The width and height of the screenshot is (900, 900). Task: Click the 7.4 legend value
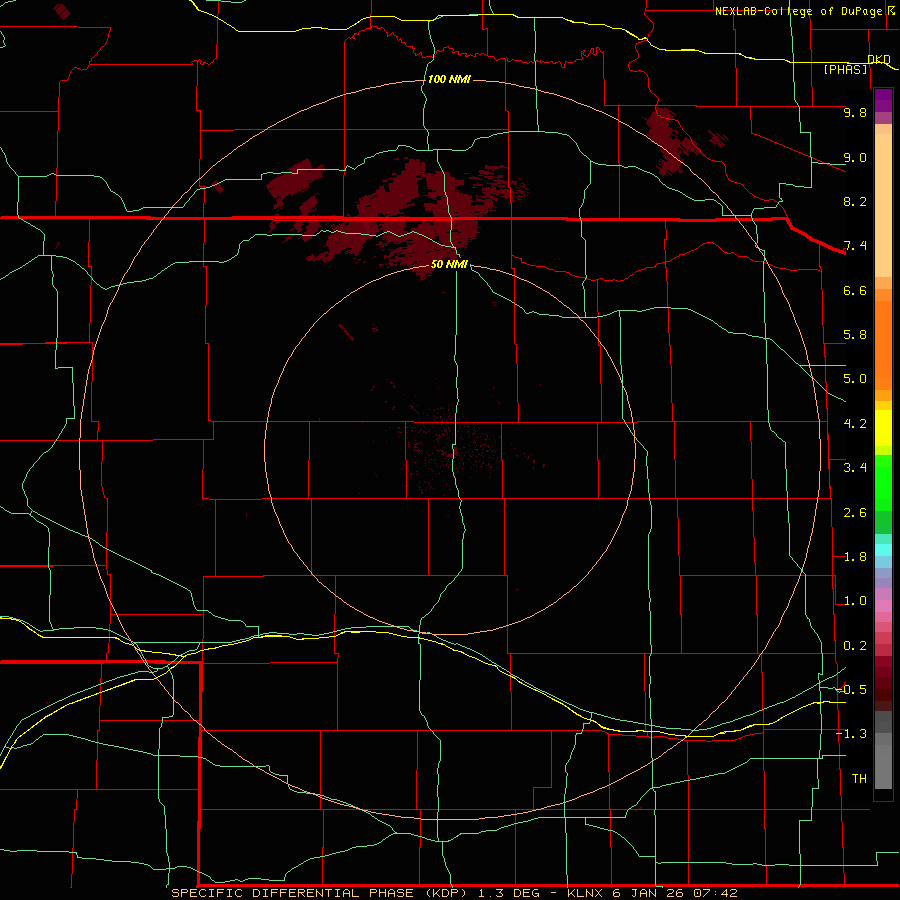click(x=855, y=246)
